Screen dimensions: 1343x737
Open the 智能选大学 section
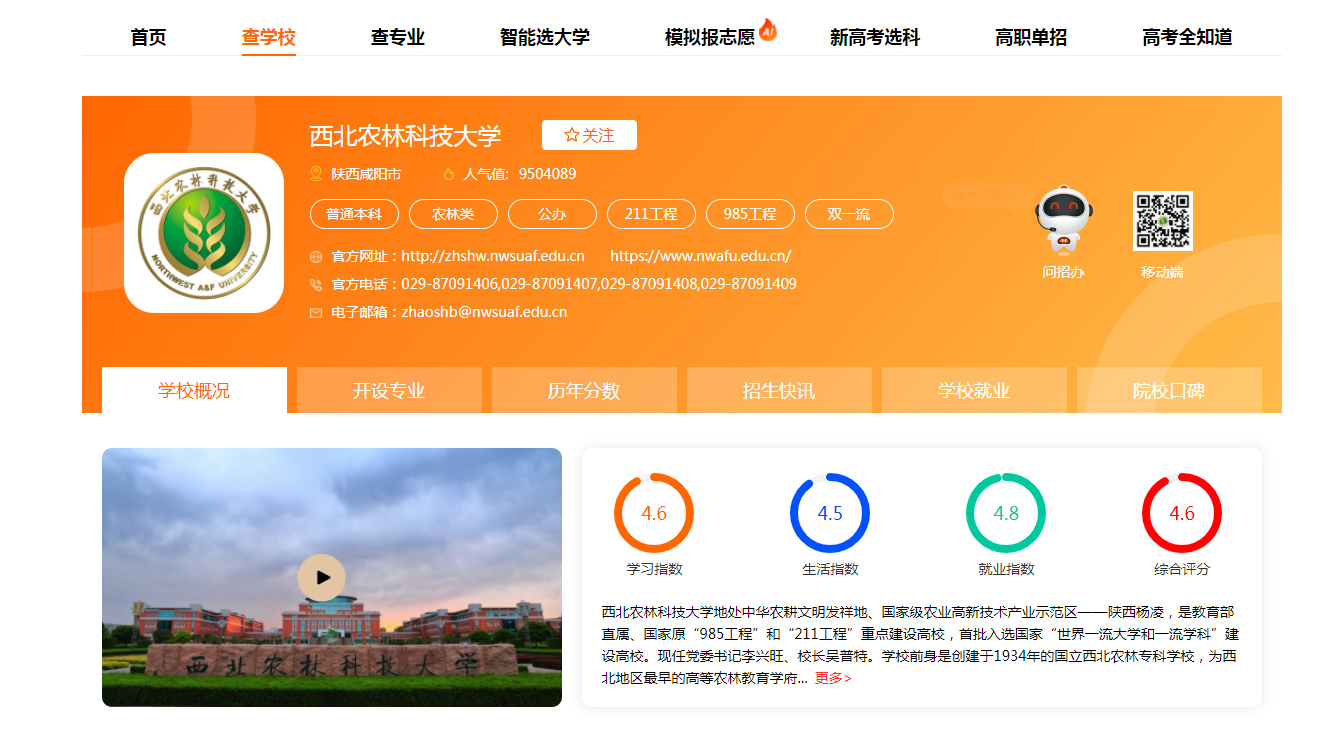point(543,37)
